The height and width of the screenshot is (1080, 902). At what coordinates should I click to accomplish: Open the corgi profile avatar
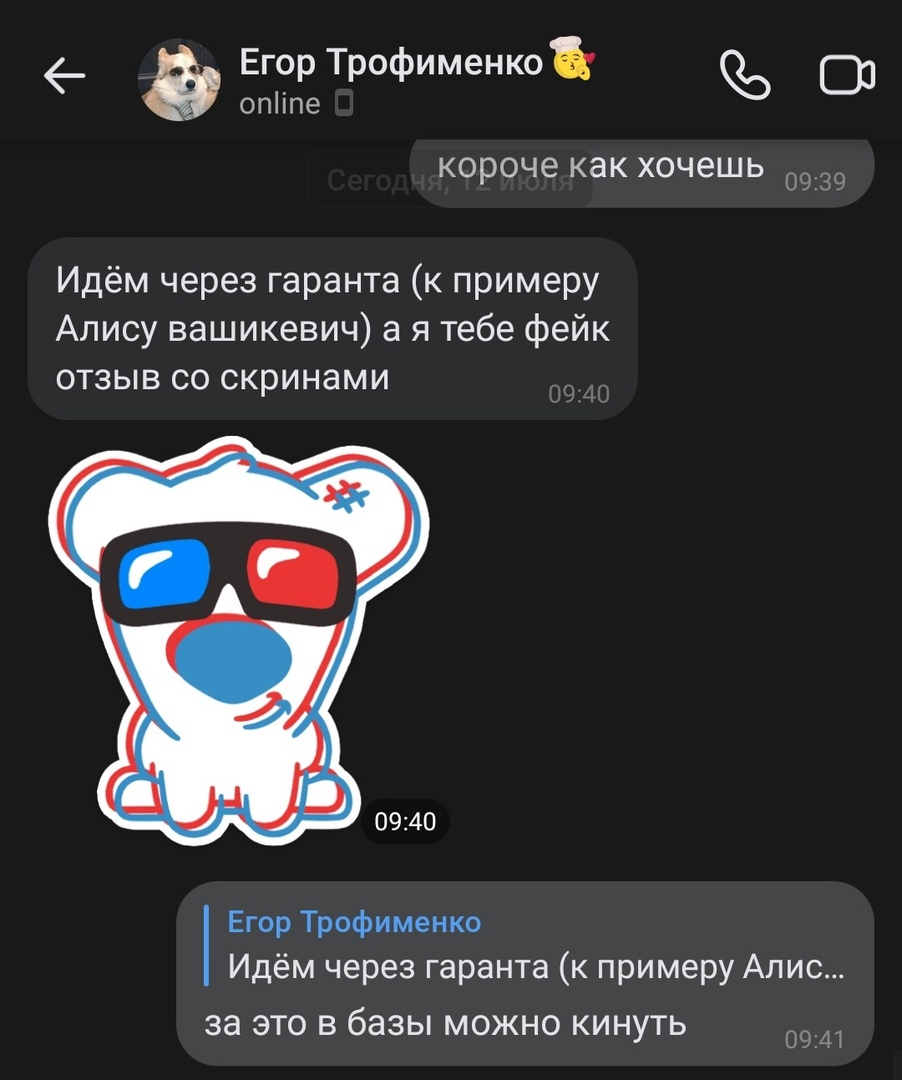click(180, 79)
